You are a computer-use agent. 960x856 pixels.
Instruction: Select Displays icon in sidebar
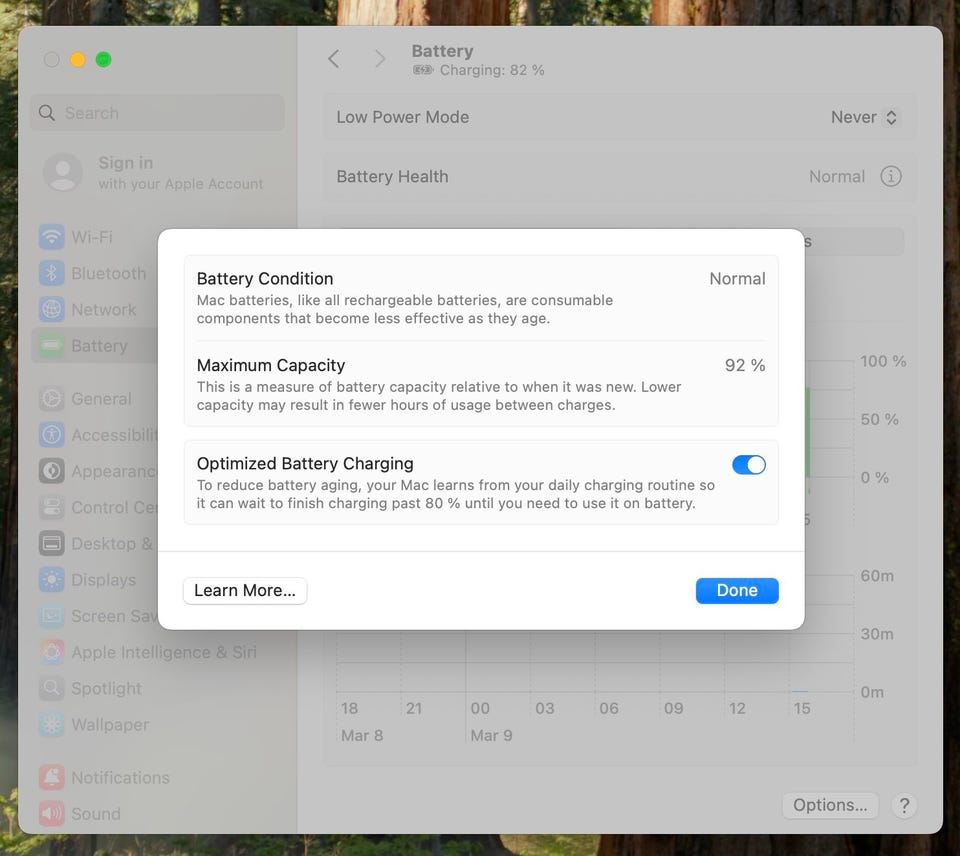coord(51,579)
